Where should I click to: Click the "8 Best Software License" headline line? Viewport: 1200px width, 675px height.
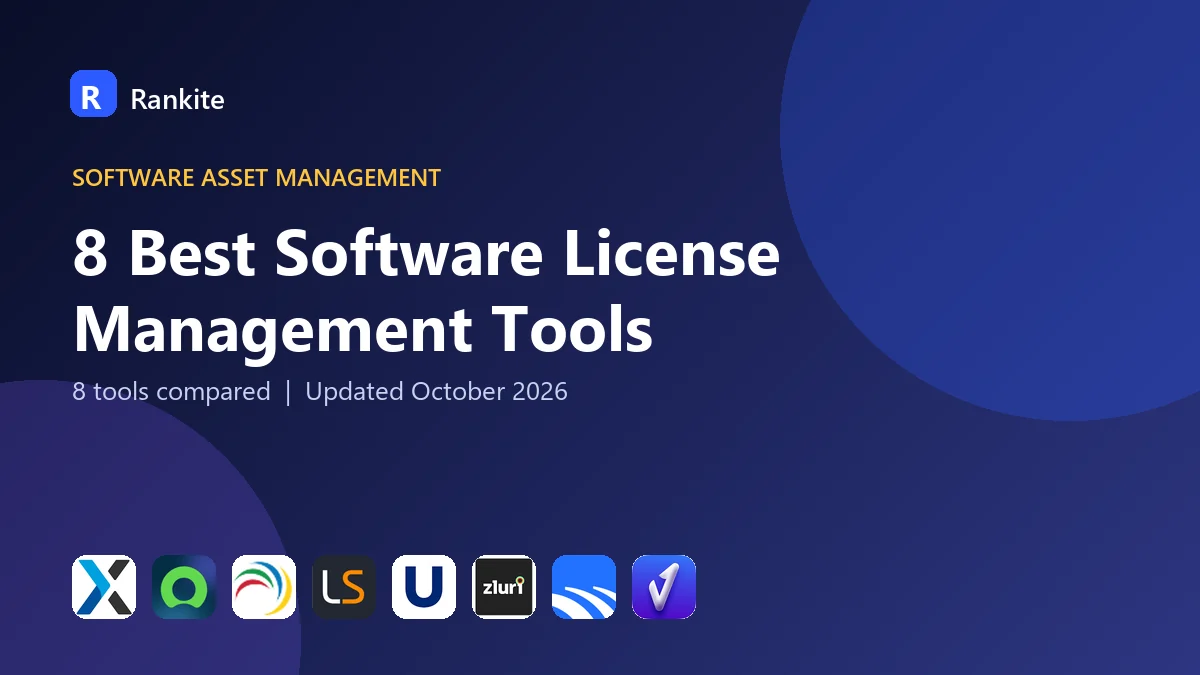pyautogui.click(x=426, y=253)
